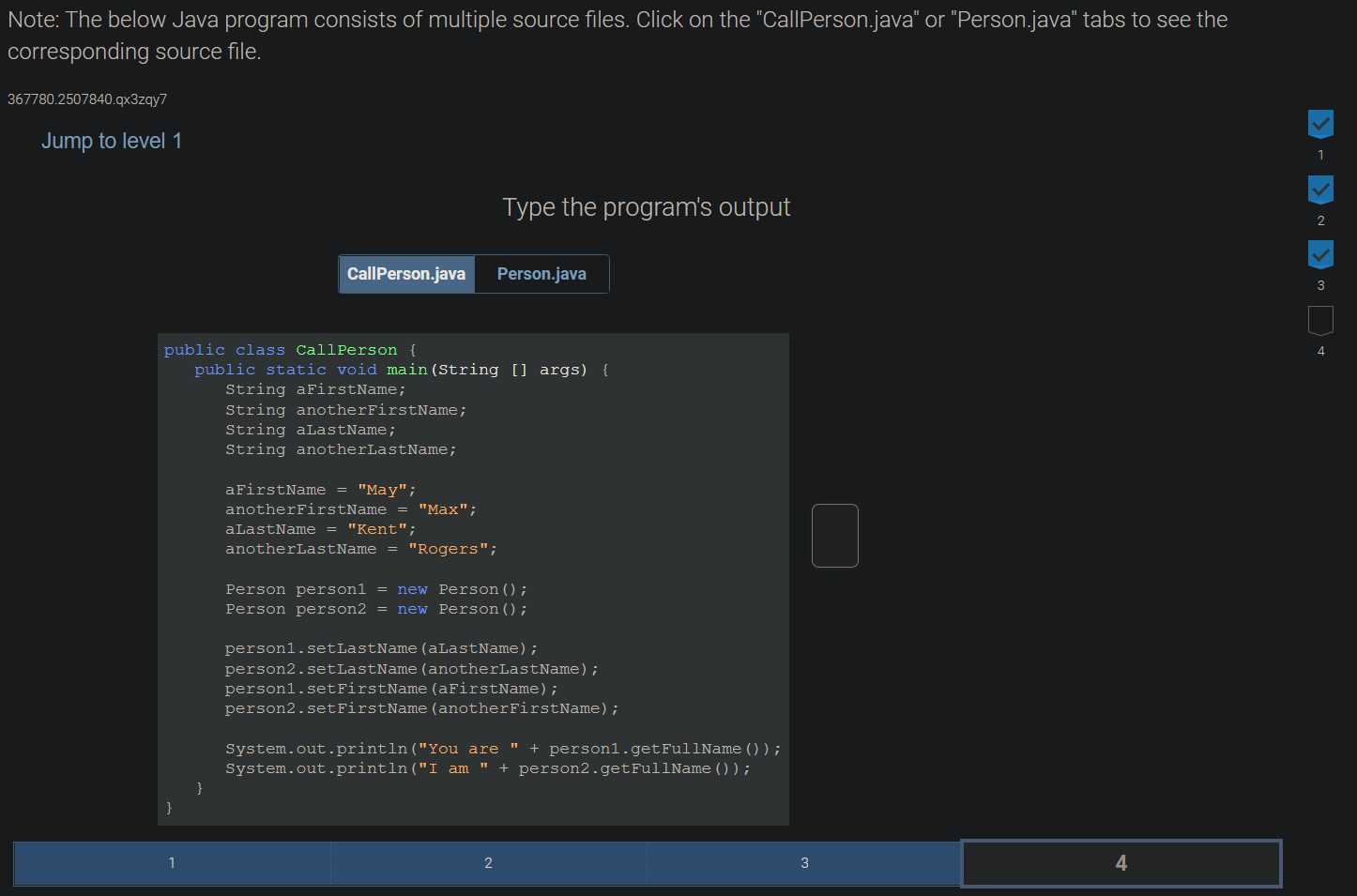
Task: Click the line 'public class CallPerson {'
Action: 290,350
